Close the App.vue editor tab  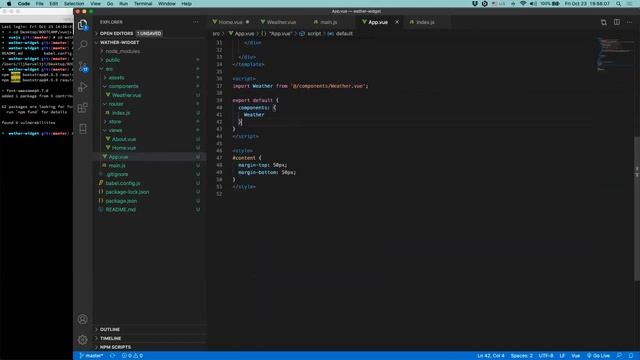pos(397,22)
